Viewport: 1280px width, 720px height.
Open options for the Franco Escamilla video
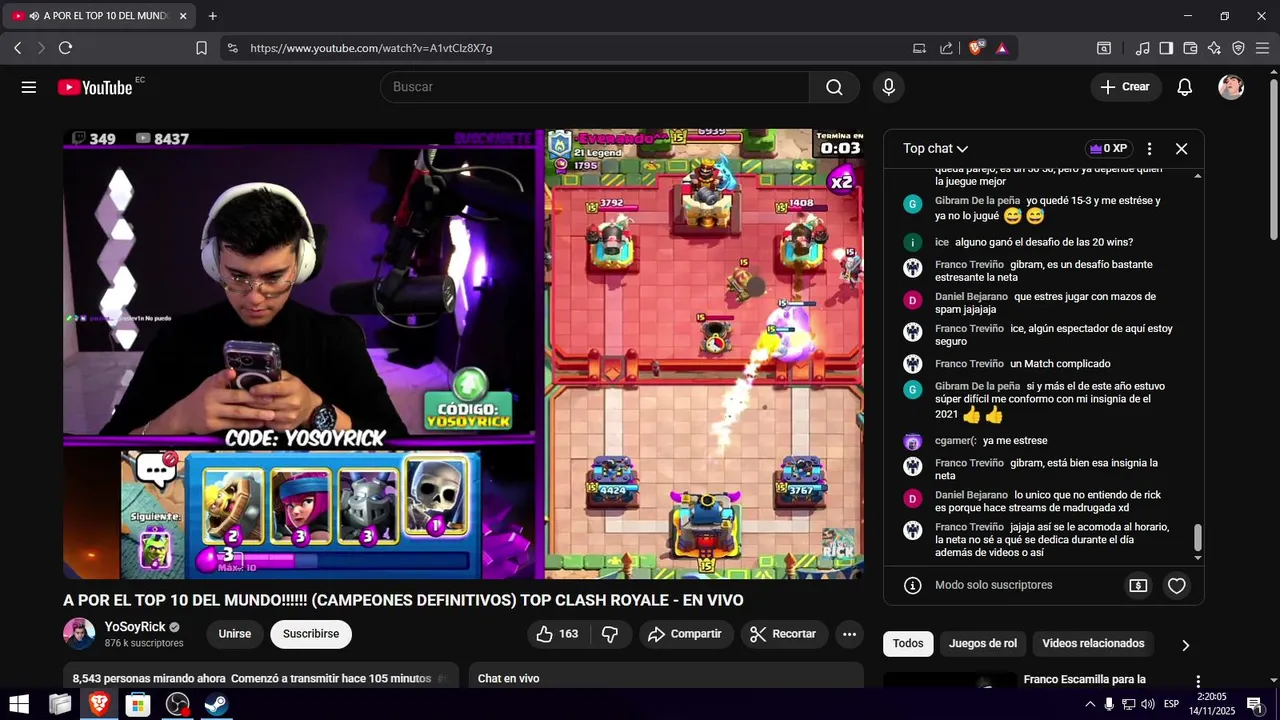coord(1197,681)
